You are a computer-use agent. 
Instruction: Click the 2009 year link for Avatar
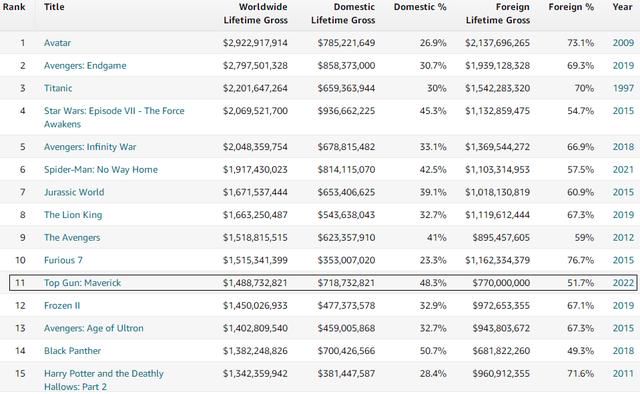pyautogui.click(x=623, y=43)
